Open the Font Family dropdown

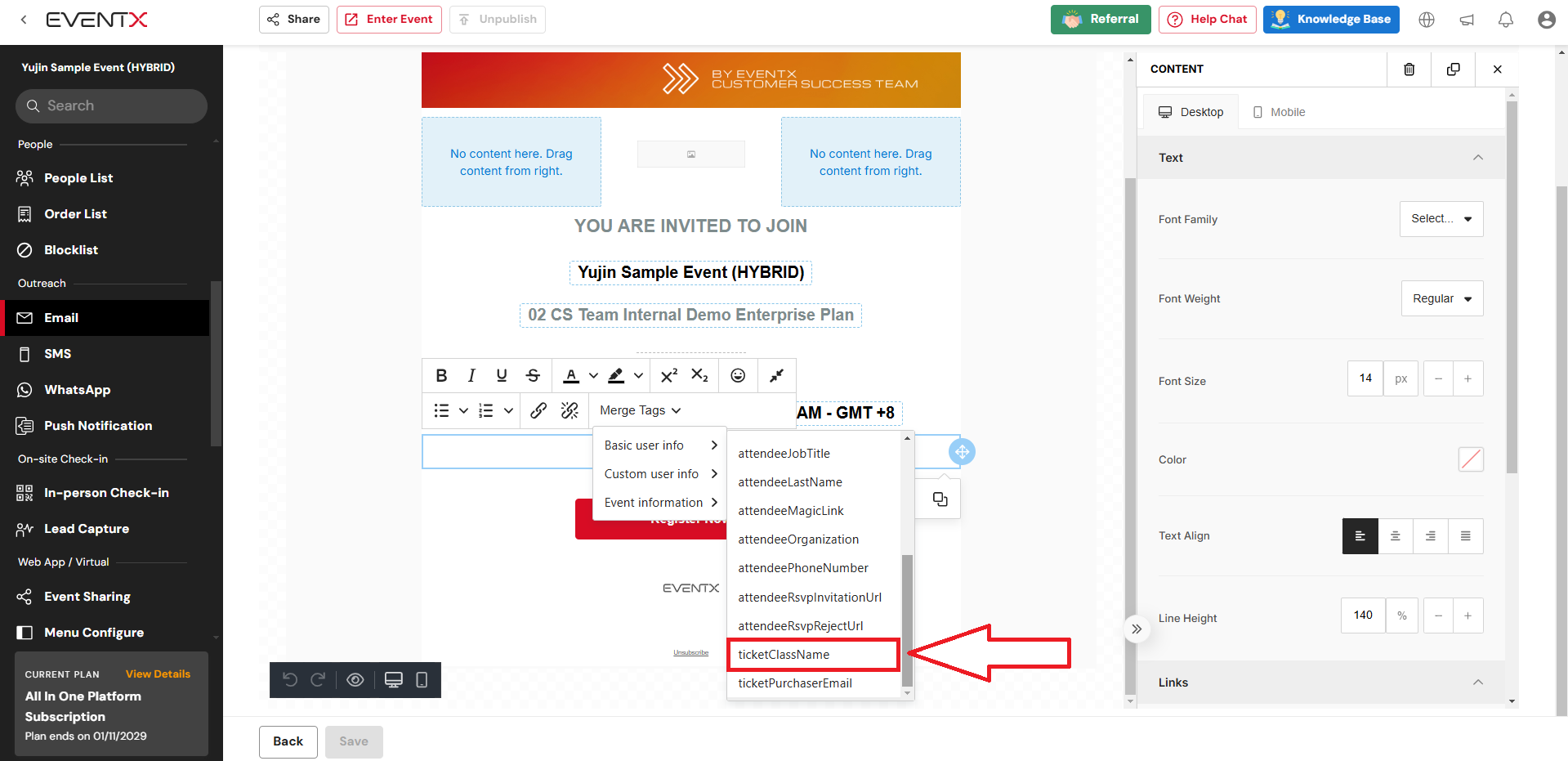coord(1441,219)
